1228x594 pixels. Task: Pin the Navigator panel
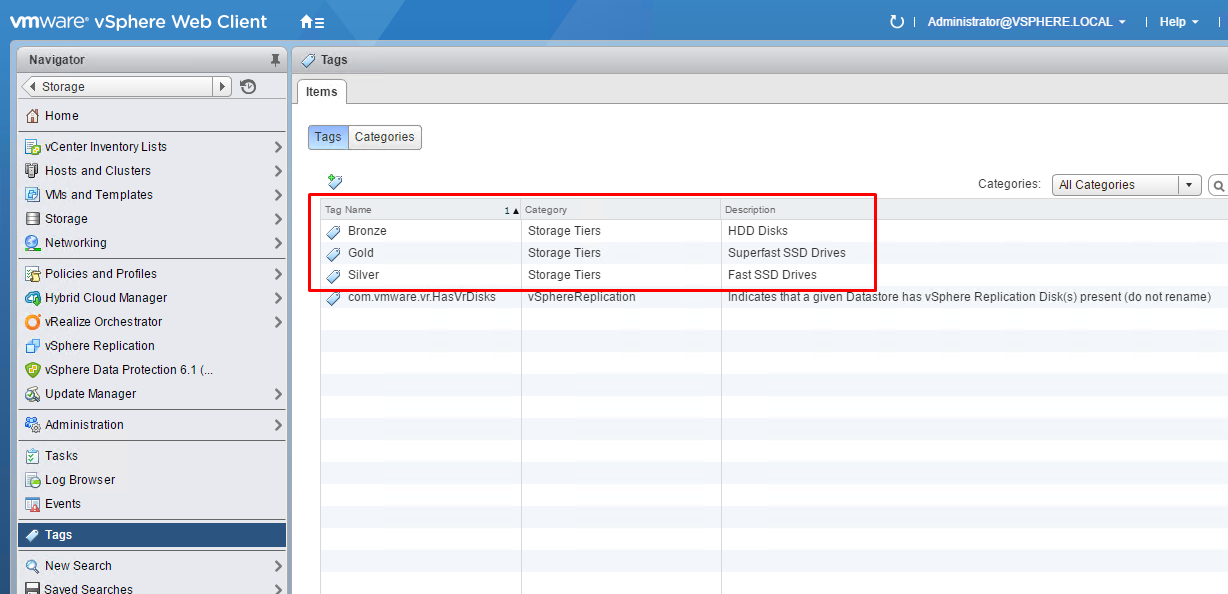pos(275,60)
